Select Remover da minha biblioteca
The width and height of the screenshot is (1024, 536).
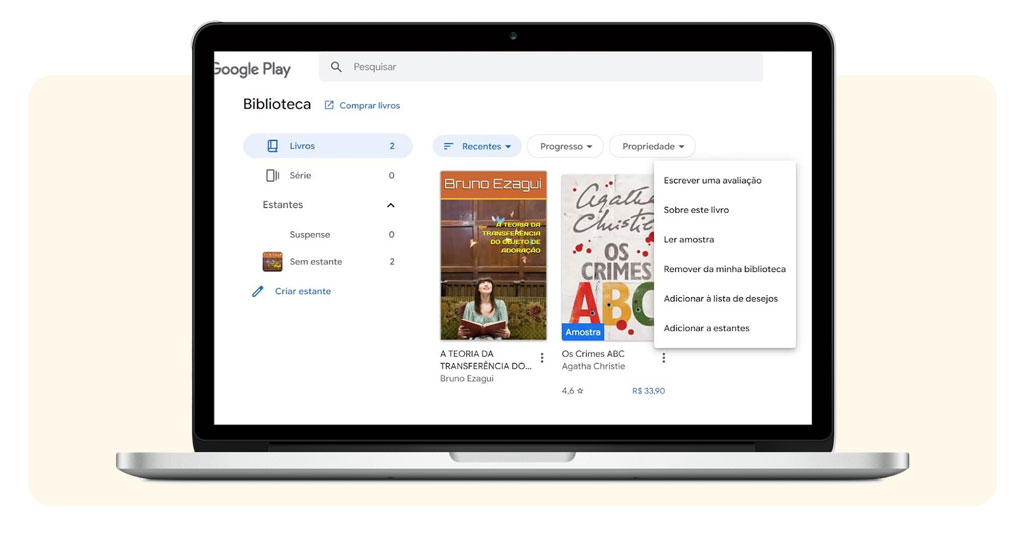click(x=725, y=269)
